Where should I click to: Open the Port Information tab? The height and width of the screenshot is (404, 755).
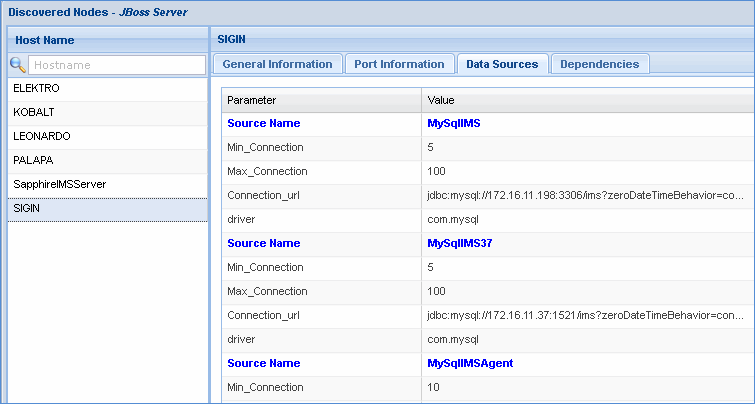tap(399, 64)
